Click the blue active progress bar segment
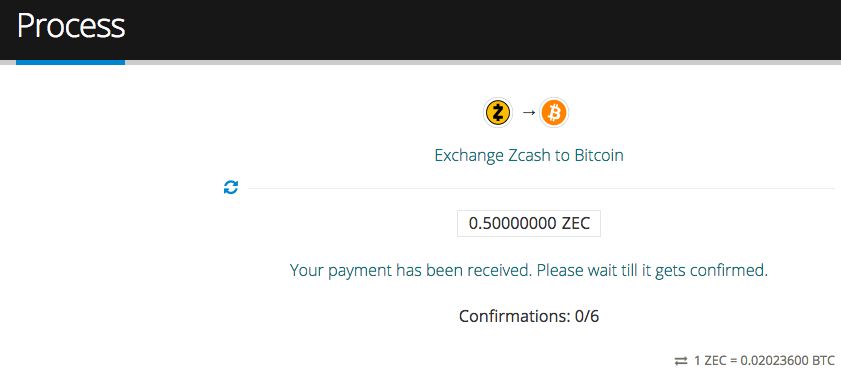This screenshot has width=841, height=381. coord(70,62)
